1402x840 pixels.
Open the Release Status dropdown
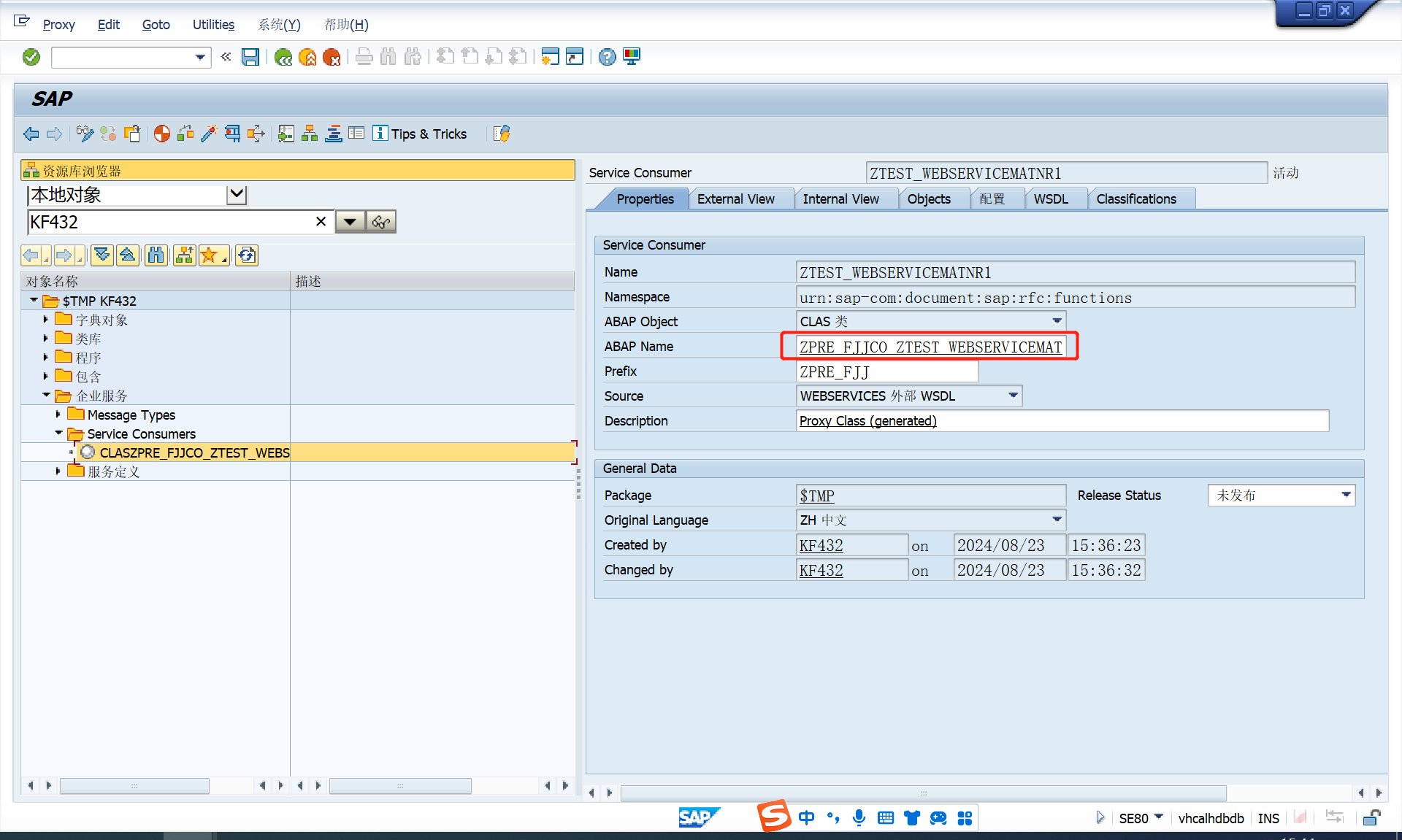click(x=1346, y=495)
